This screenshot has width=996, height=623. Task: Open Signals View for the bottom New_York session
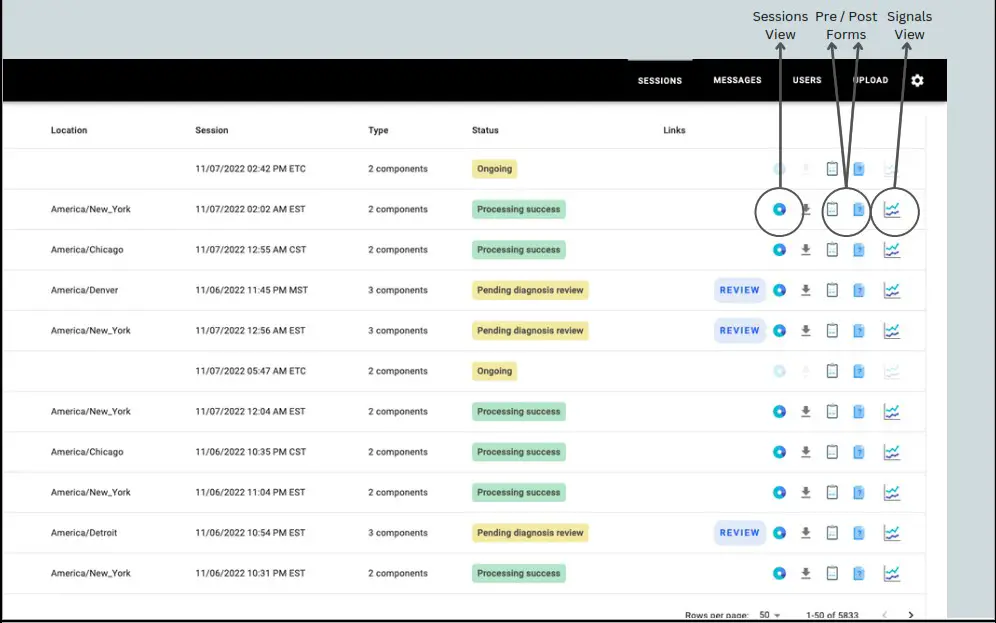coord(892,573)
